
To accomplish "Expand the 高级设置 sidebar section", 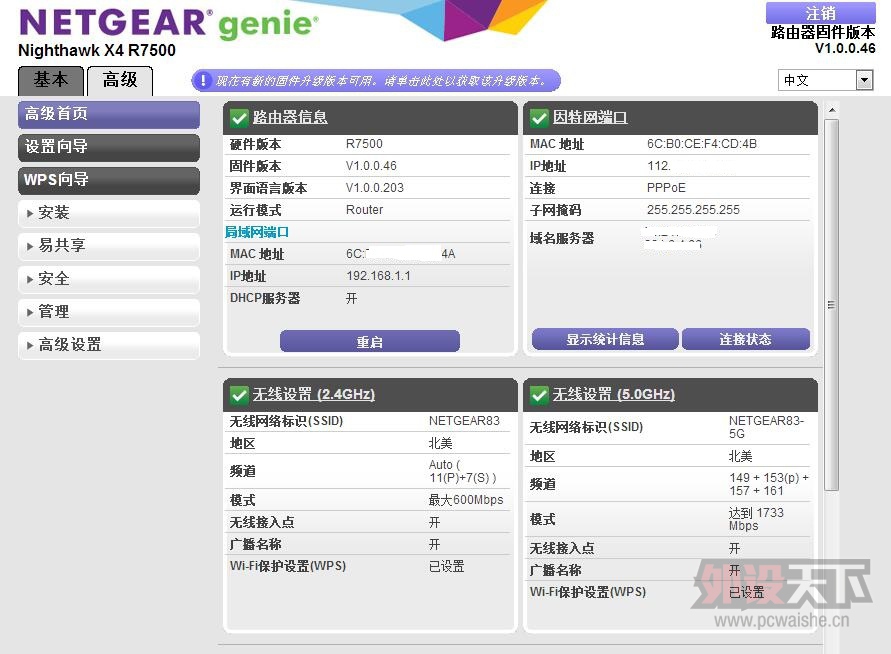I will point(109,345).
